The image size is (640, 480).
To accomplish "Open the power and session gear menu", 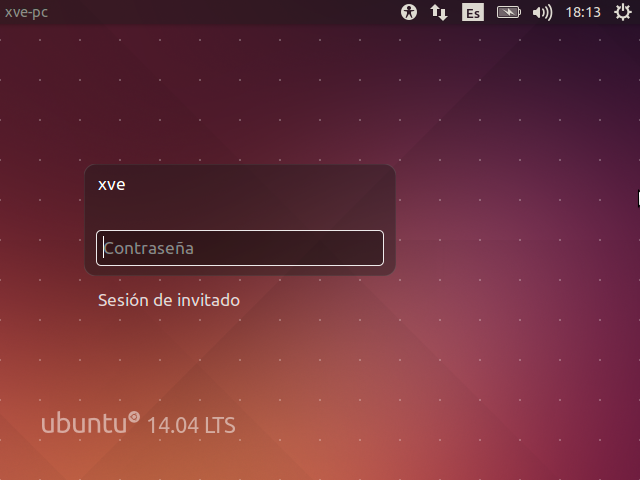I will click(x=623, y=12).
